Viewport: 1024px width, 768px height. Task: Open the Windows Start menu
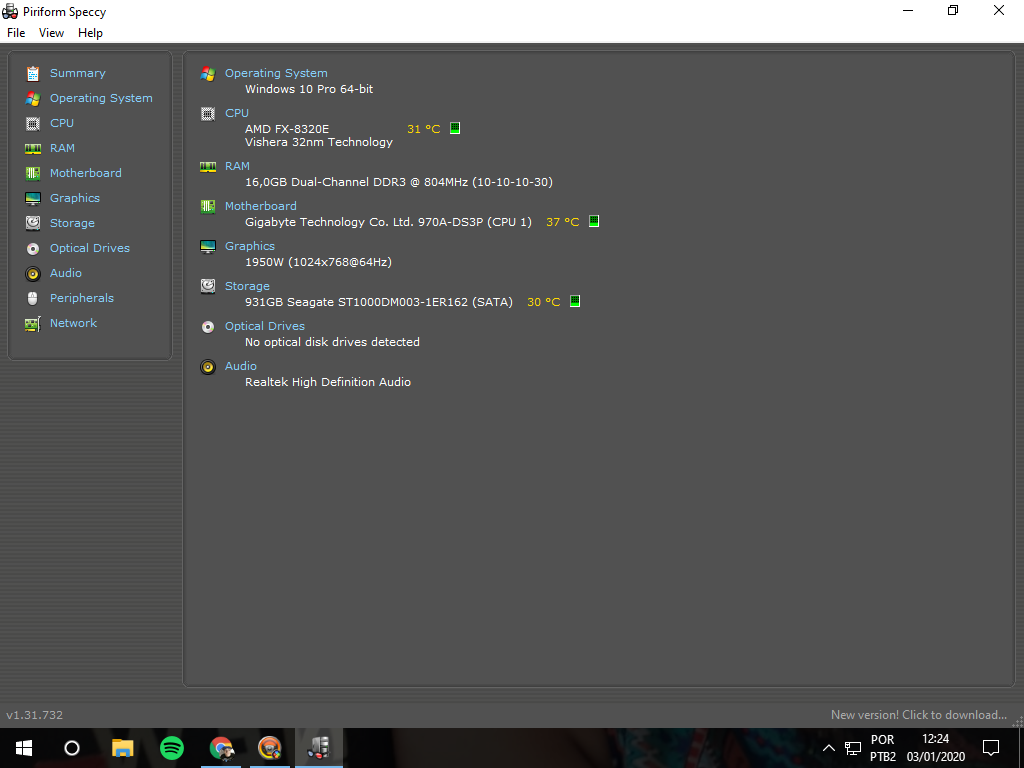pos(24,748)
